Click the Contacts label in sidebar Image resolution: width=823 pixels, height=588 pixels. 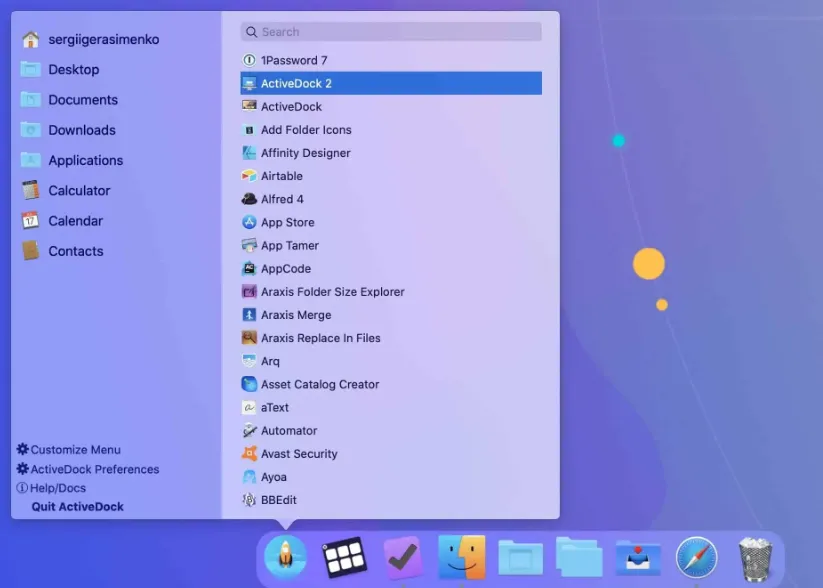(76, 251)
